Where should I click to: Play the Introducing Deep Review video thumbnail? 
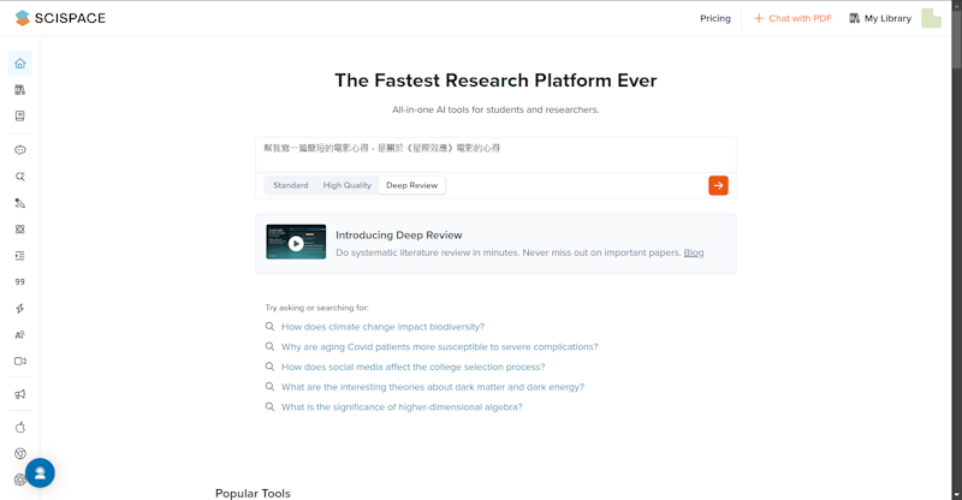click(296, 243)
